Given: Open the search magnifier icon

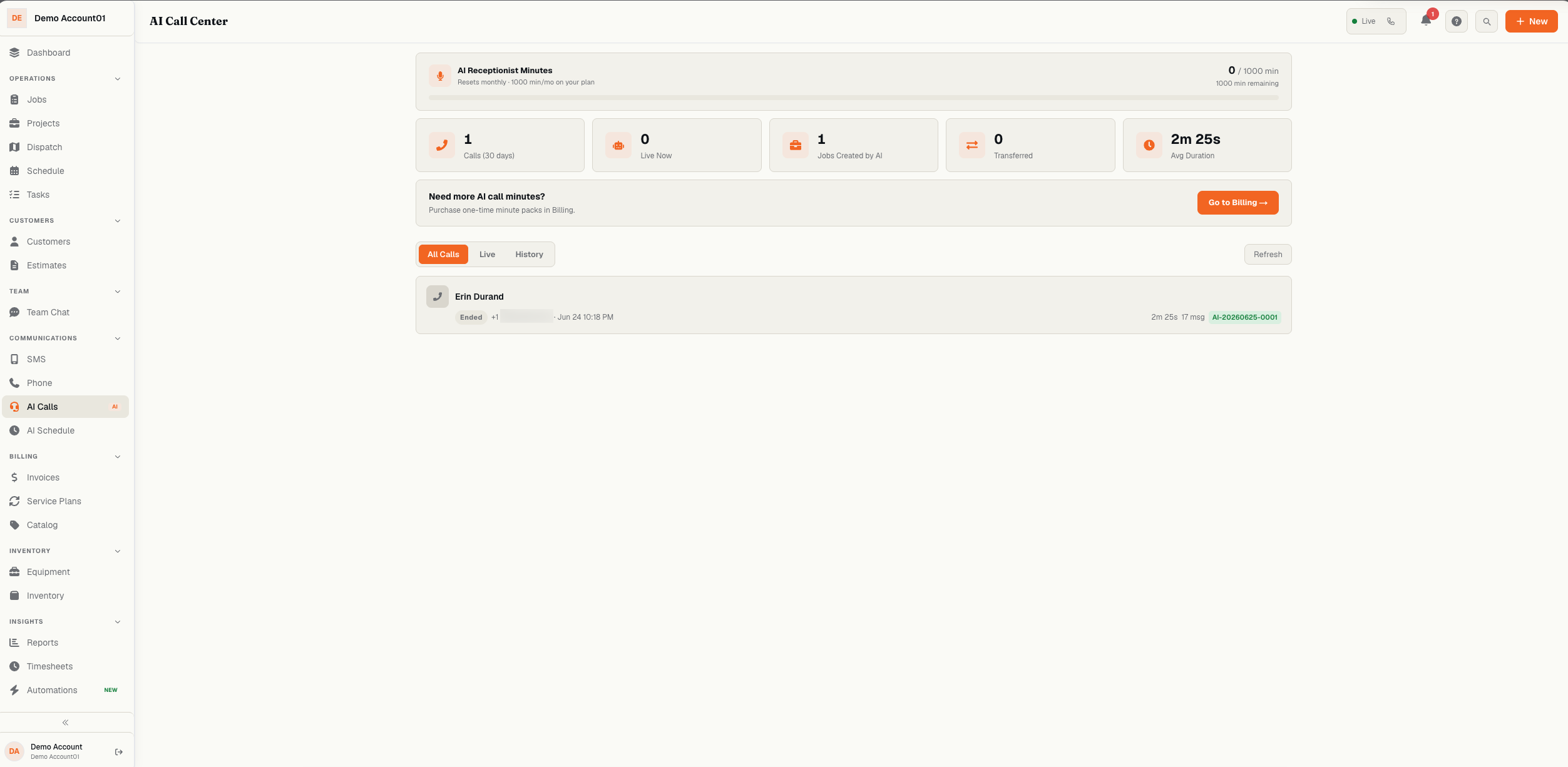Looking at the screenshot, I should pos(1487,21).
